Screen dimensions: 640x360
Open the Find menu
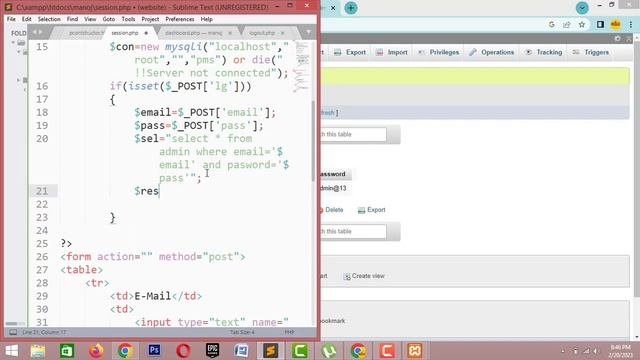tap(72, 19)
